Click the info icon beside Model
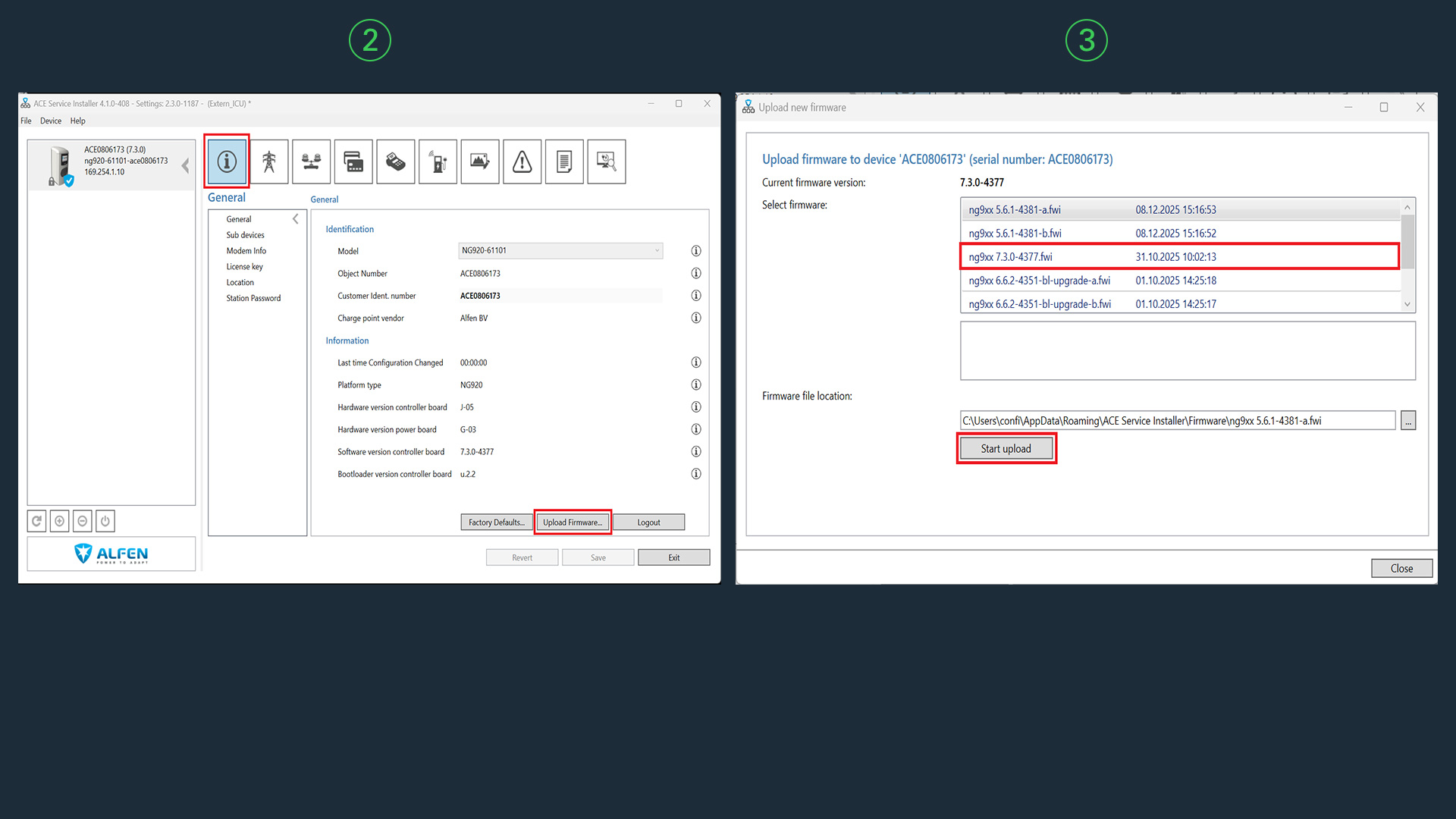Screen dimensions: 1456x819 click(x=696, y=251)
